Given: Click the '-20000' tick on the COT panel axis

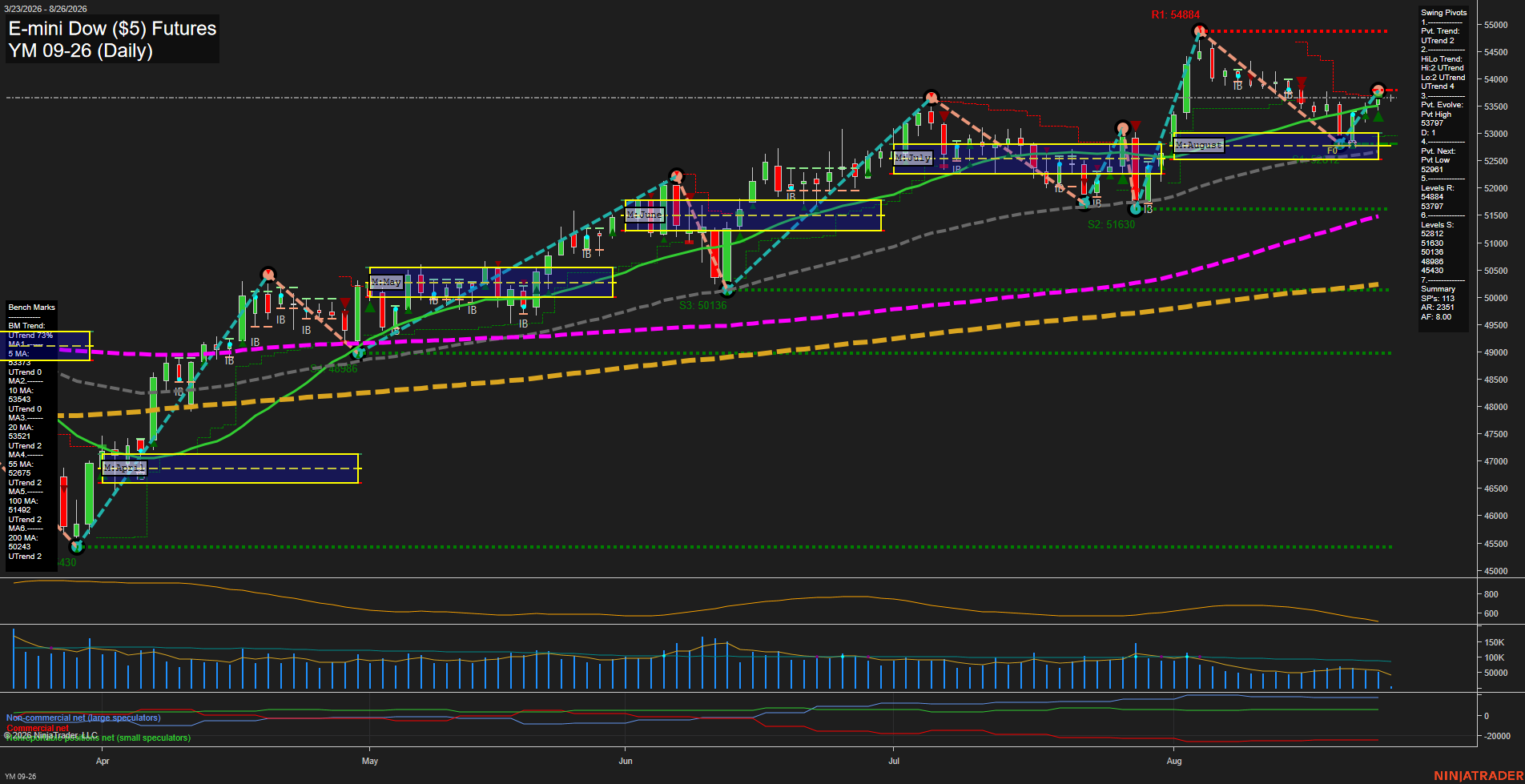Looking at the screenshot, I should (1497, 737).
